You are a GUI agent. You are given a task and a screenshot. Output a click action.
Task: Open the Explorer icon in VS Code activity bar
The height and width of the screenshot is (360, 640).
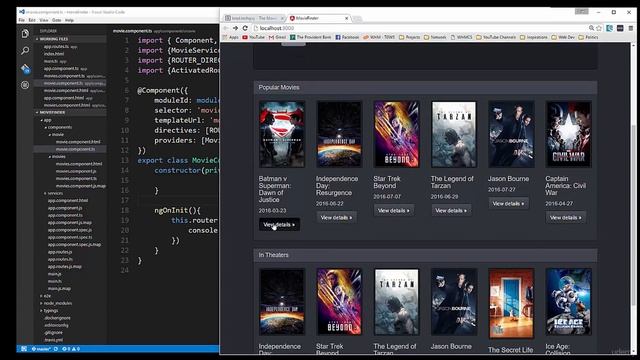25,33
